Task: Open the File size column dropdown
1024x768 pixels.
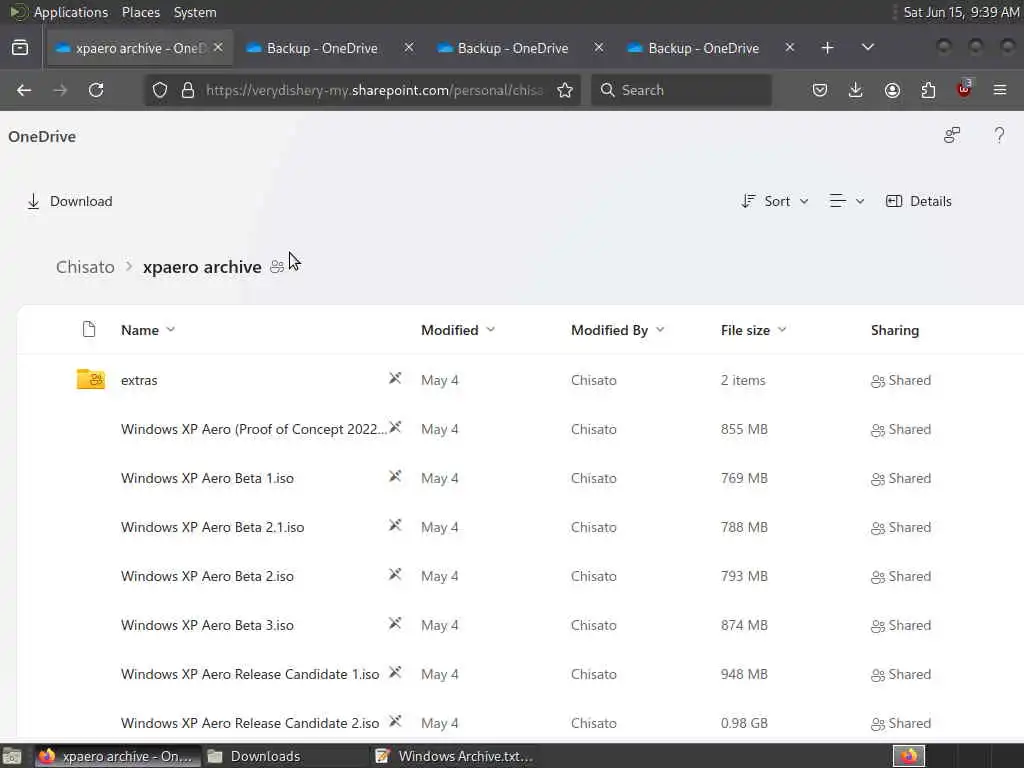Action: (x=753, y=330)
